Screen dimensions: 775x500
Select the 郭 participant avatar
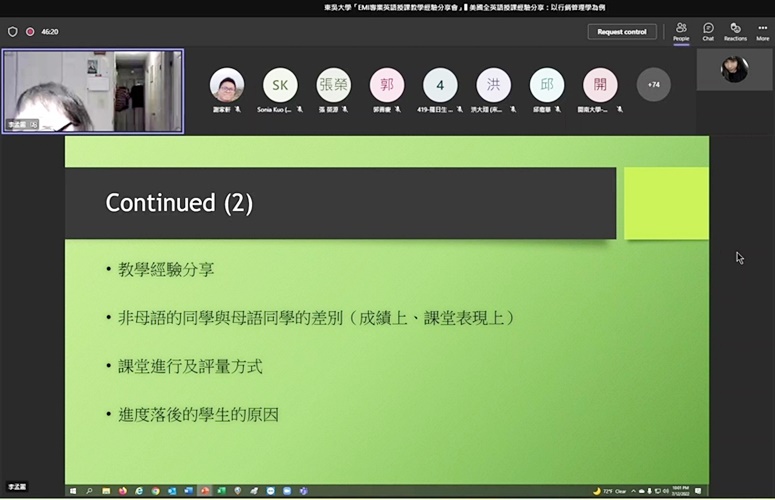point(387,85)
